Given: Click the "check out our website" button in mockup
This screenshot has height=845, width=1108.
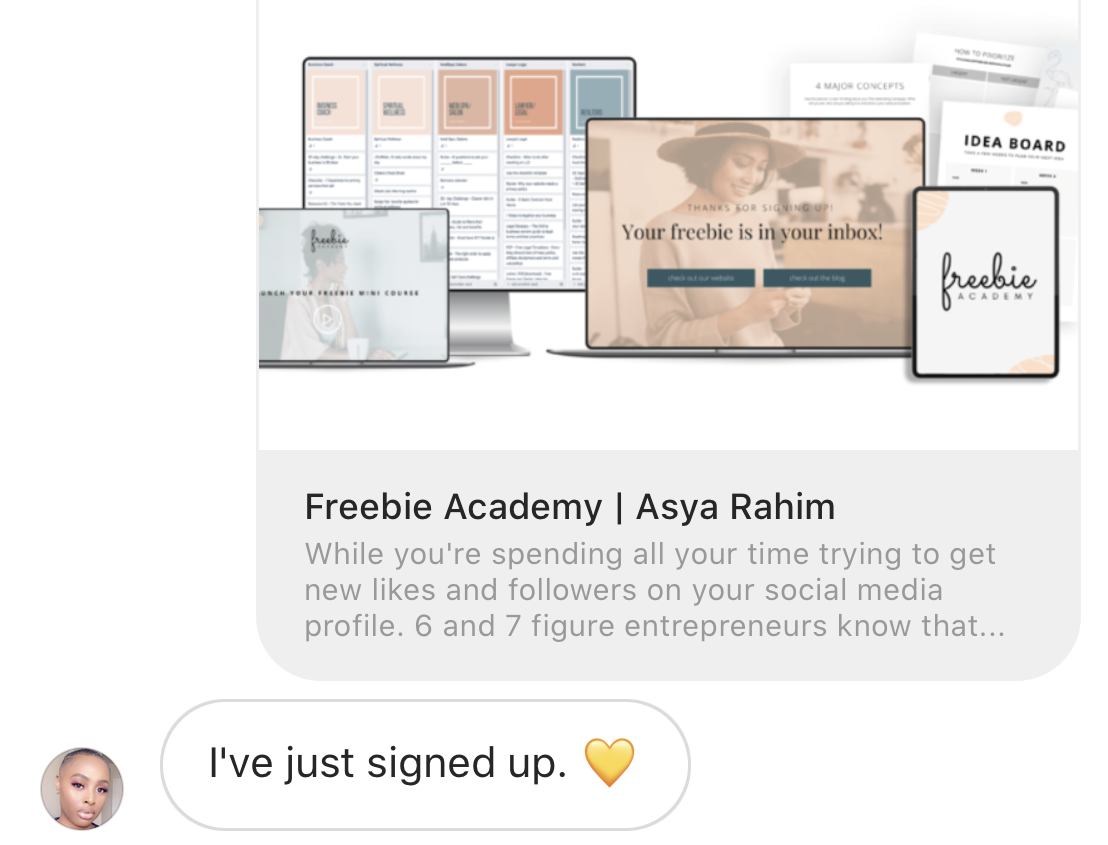Looking at the screenshot, I should 701,278.
